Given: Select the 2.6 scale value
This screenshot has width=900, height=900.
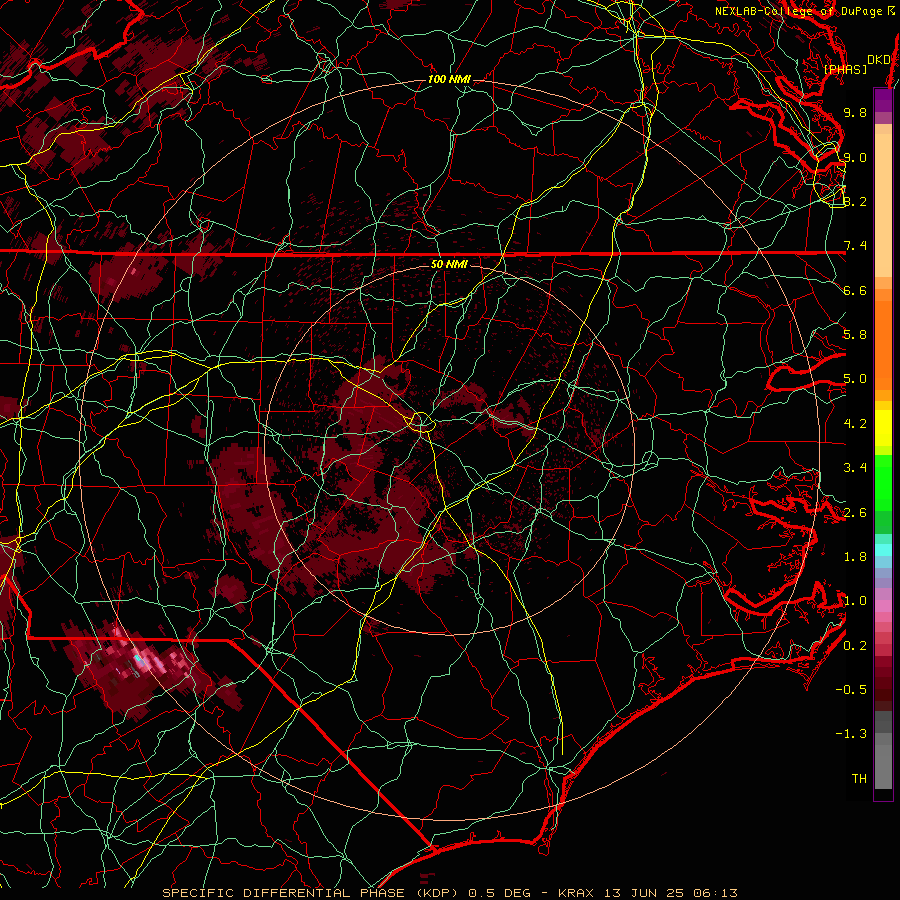Looking at the screenshot, I should [855, 513].
